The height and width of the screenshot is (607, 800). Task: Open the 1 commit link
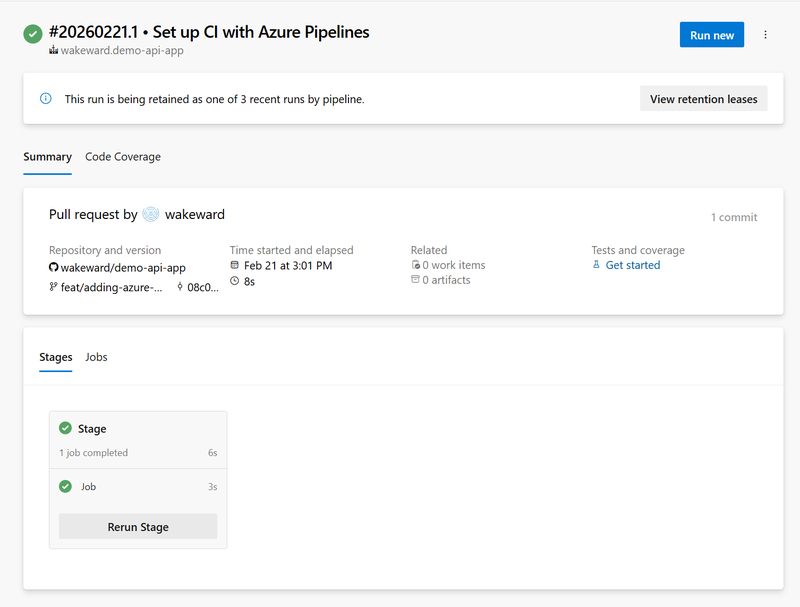[733, 217]
